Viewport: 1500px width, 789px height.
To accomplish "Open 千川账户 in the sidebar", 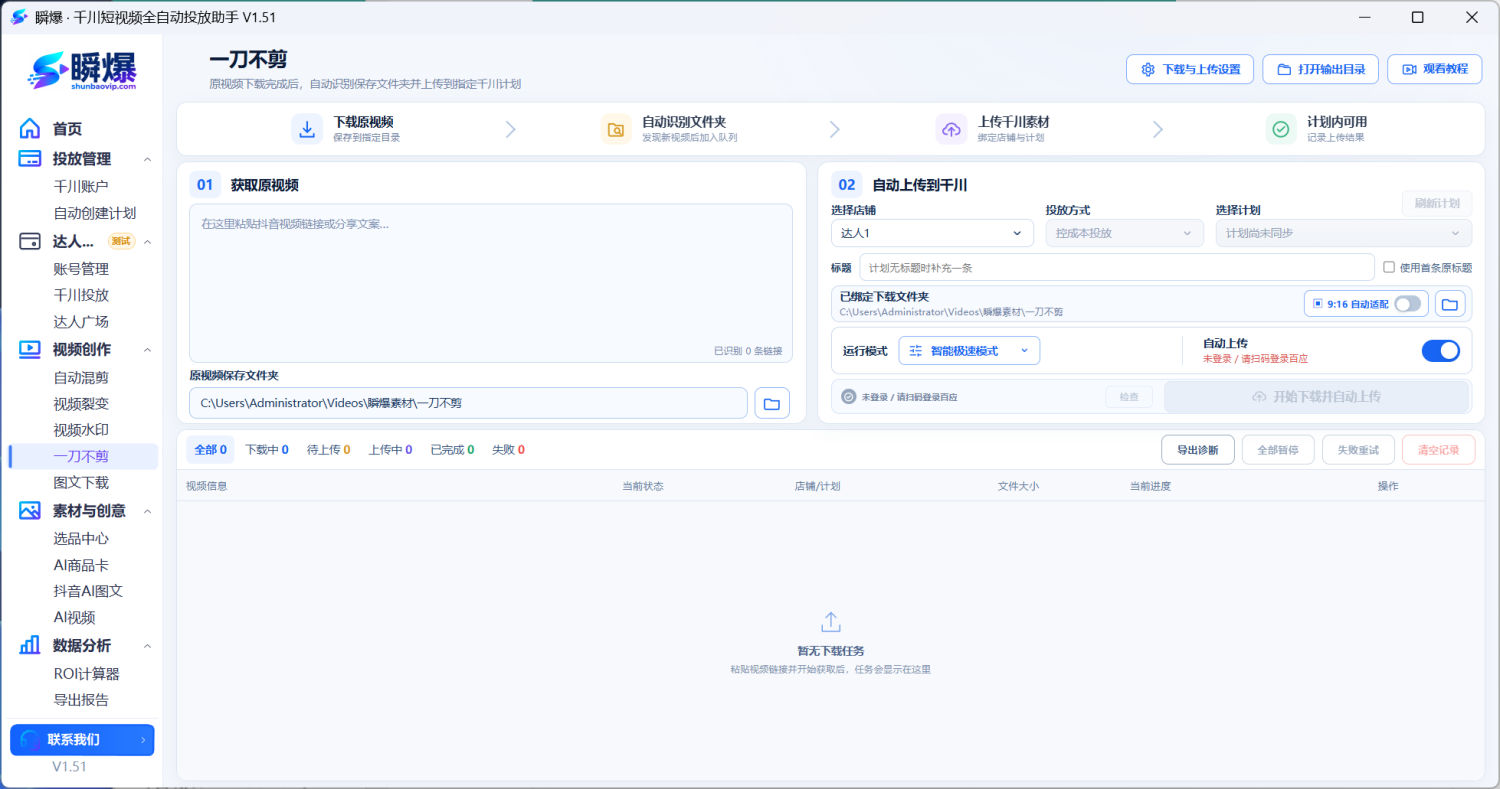I will [x=81, y=186].
